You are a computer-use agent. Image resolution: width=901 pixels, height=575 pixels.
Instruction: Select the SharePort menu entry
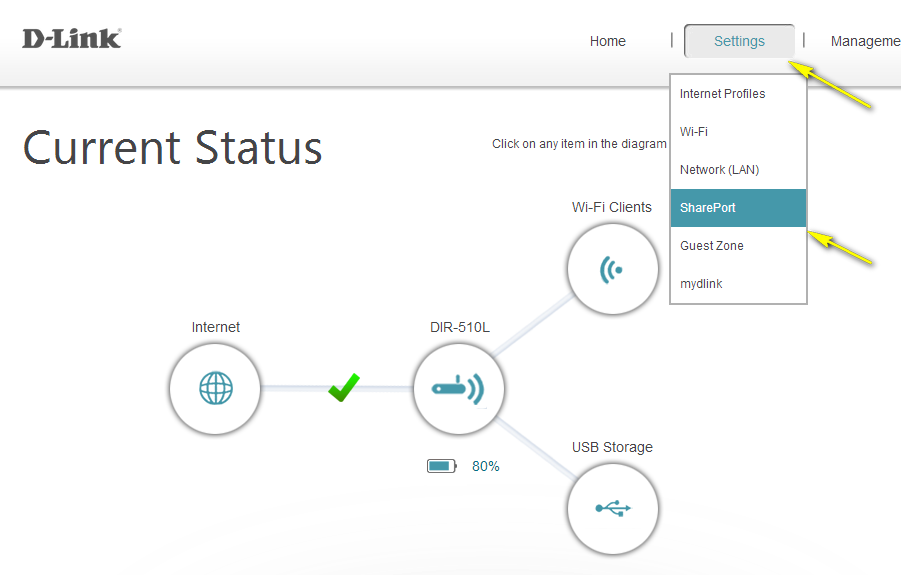point(708,208)
